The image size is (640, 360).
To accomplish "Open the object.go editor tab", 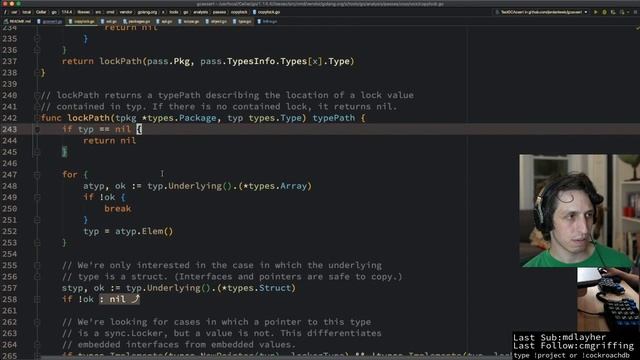I will click(216, 21).
